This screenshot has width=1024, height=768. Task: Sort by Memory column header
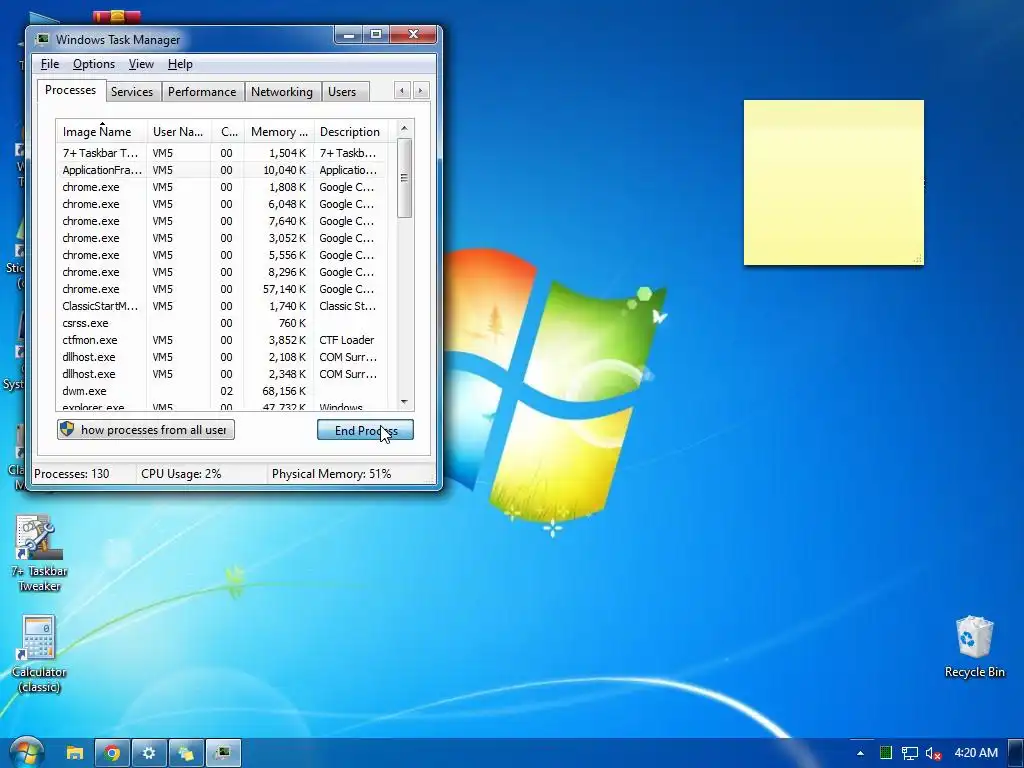click(x=280, y=131)
